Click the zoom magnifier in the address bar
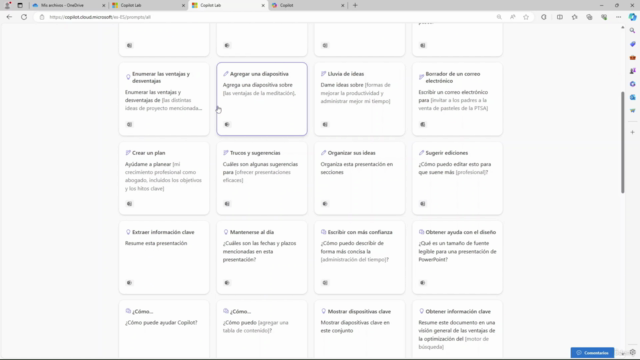Viewport: 640px width, 360px height. point(499,17)
